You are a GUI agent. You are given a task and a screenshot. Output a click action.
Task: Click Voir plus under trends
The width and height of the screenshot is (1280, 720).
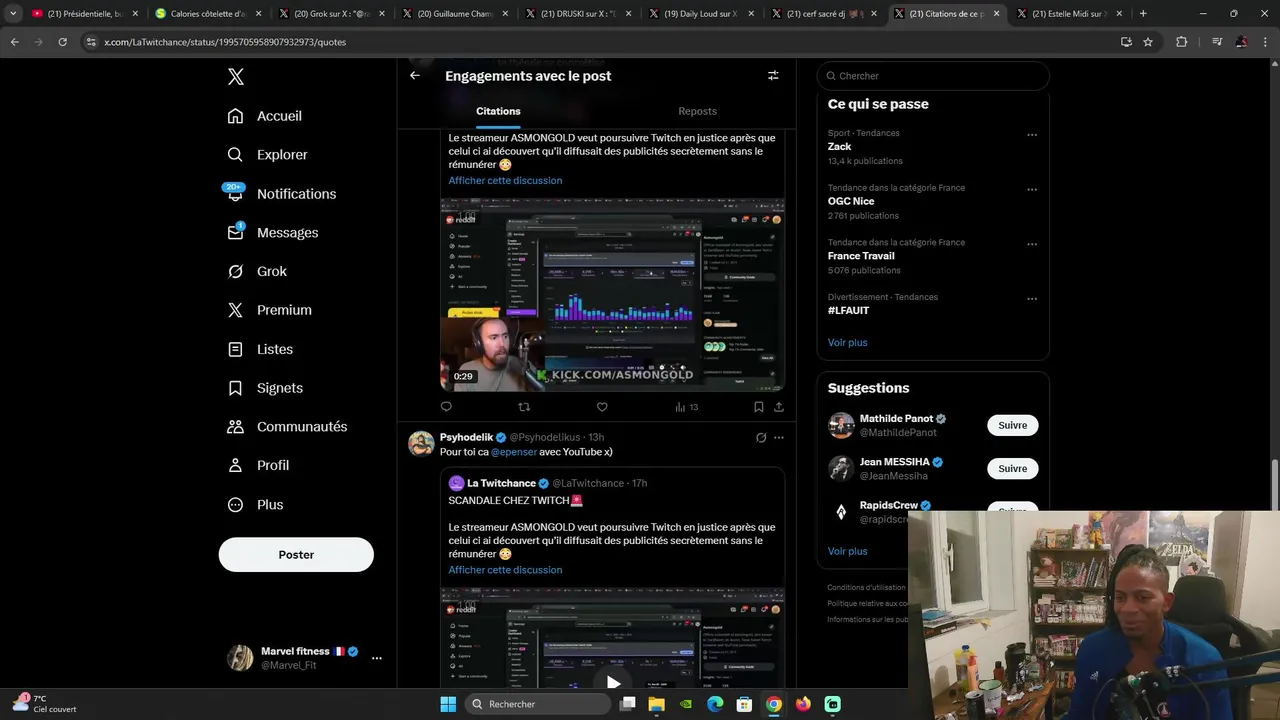click(847, 342)
